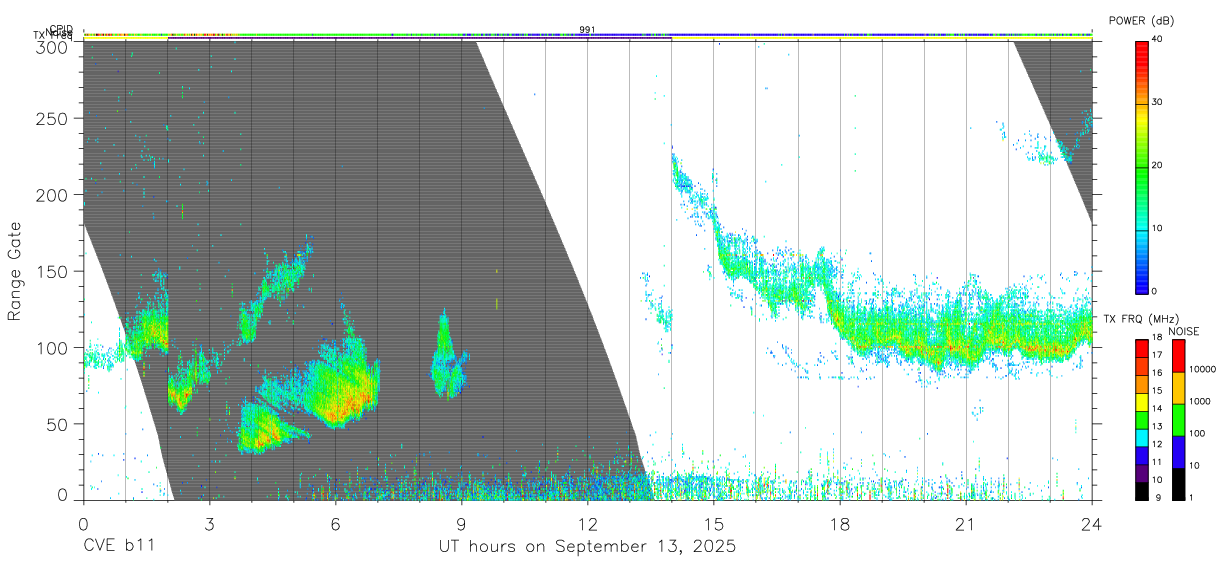This screenshot has width=1228, height=567.
Task: Pick the orange 15-16 MHz frequency swatch
Action: coord(1142,382)
